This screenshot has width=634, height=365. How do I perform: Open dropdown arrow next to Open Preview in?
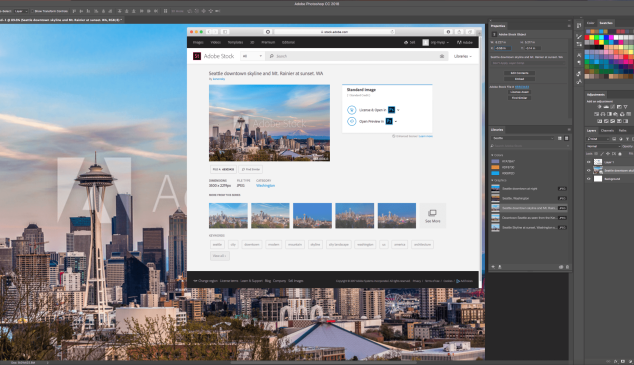pyautogui.click(x=396, y=121)
